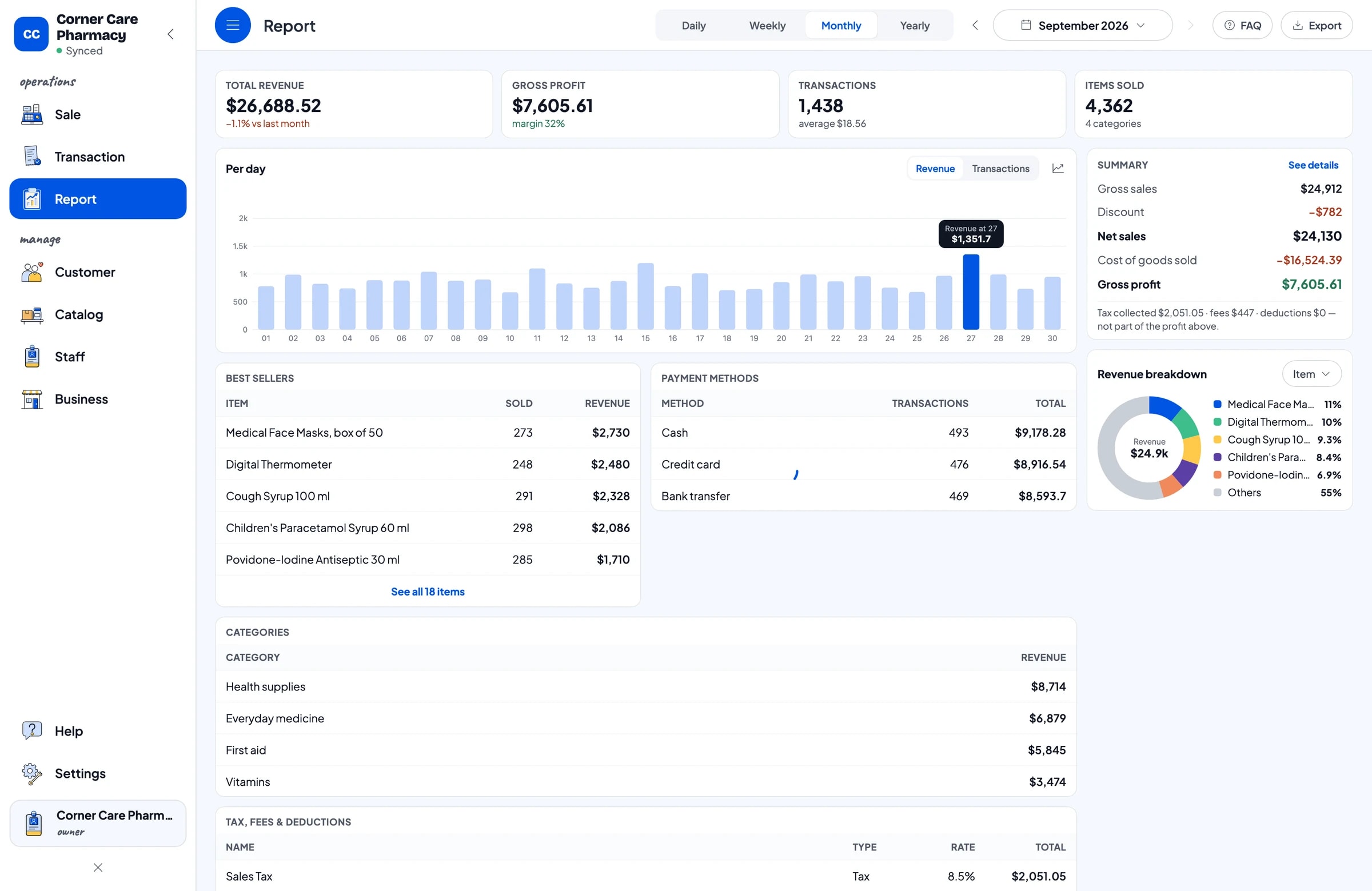The width and height of the screenshot is (1372, 891).
Task: Open the Corner Care Pharm owner account card
Action: (x=98, y=823)
